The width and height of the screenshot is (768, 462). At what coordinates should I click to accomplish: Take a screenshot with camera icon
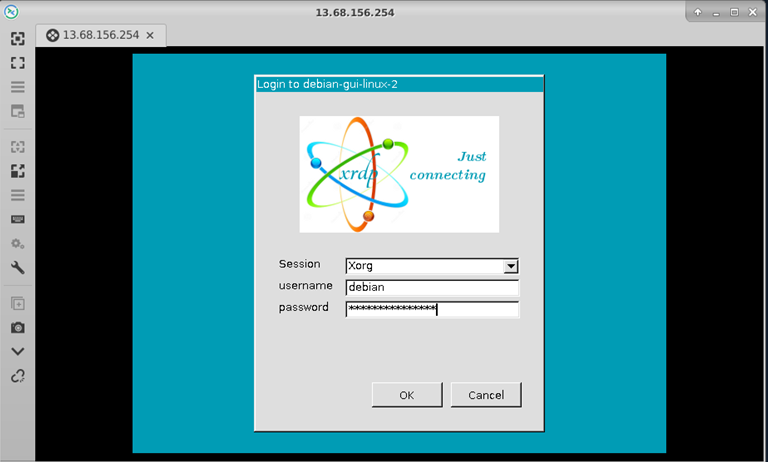pos(18,328)
